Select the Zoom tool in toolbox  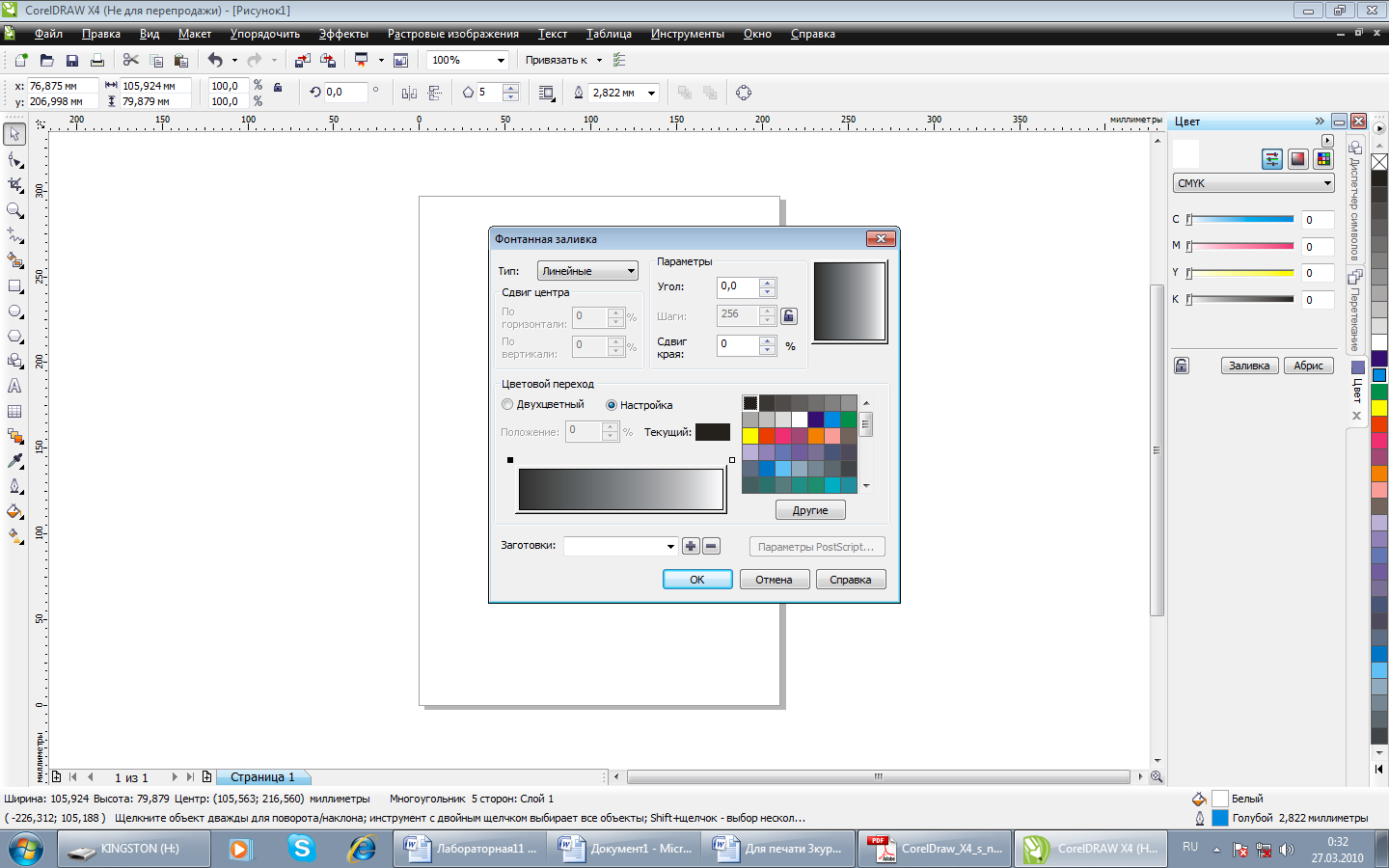14,210
